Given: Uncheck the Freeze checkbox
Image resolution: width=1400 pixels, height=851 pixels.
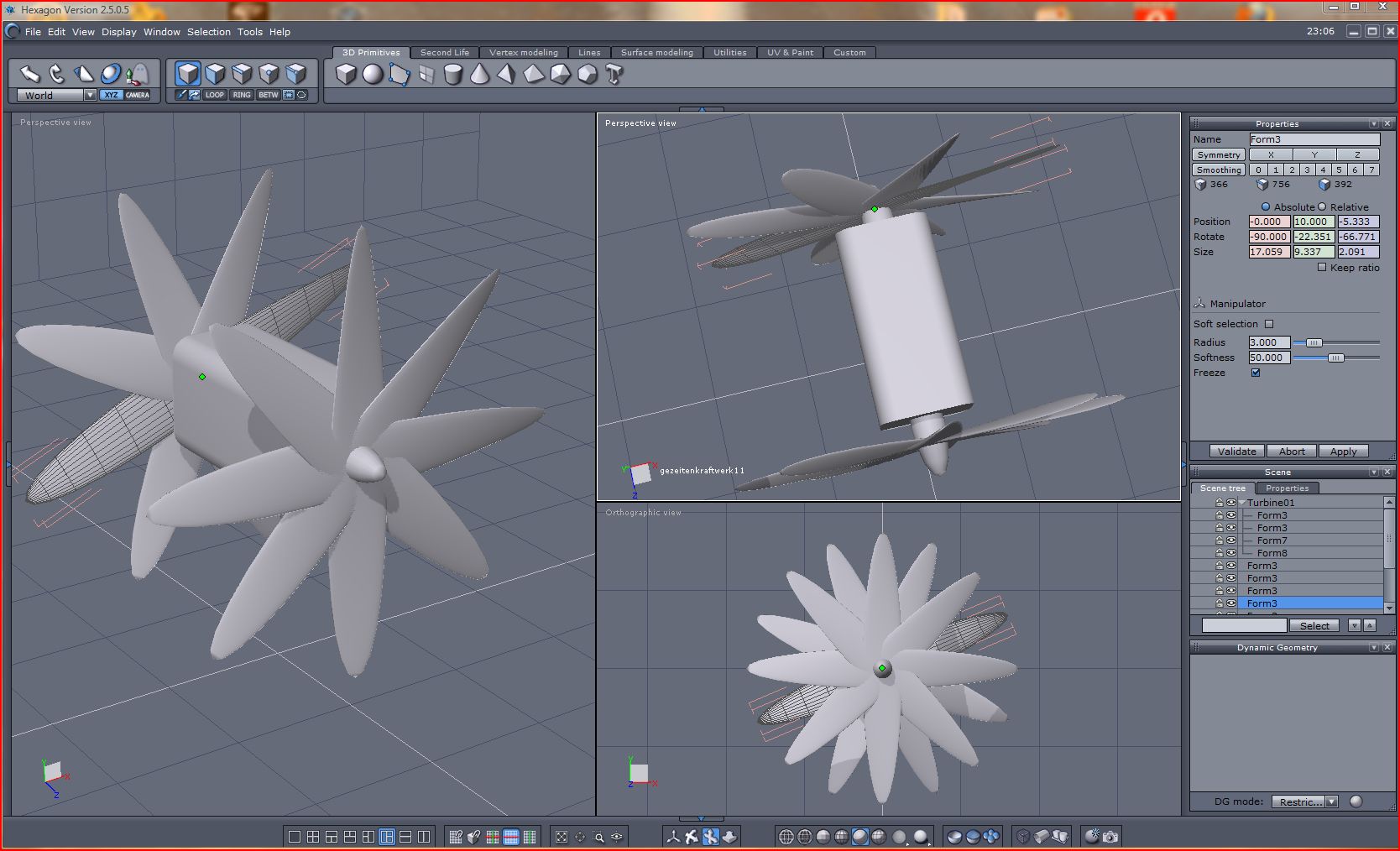Looking at the screenshot, I should (x=1256, y=373).
